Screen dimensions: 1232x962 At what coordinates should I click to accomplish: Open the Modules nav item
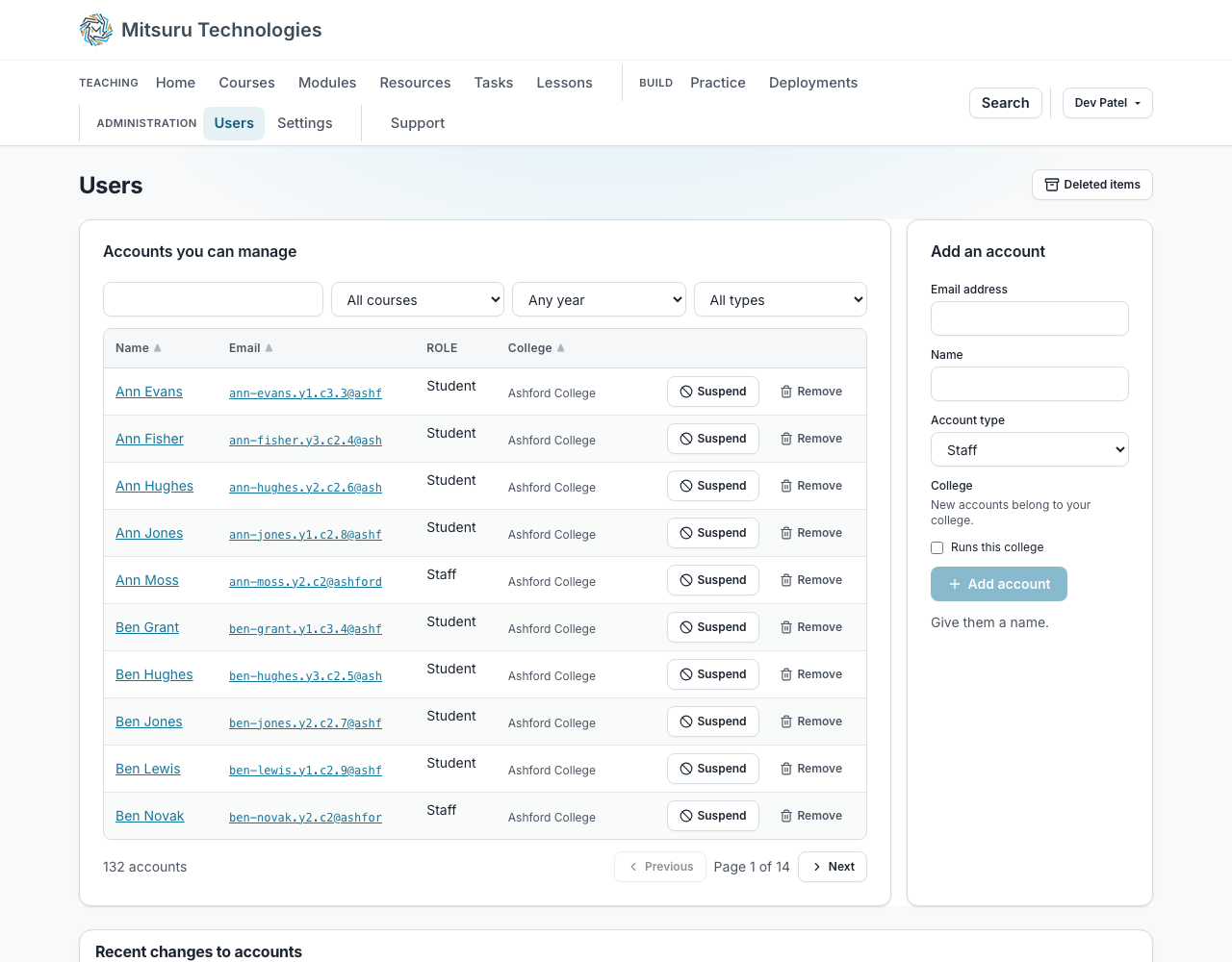(327, 83)
